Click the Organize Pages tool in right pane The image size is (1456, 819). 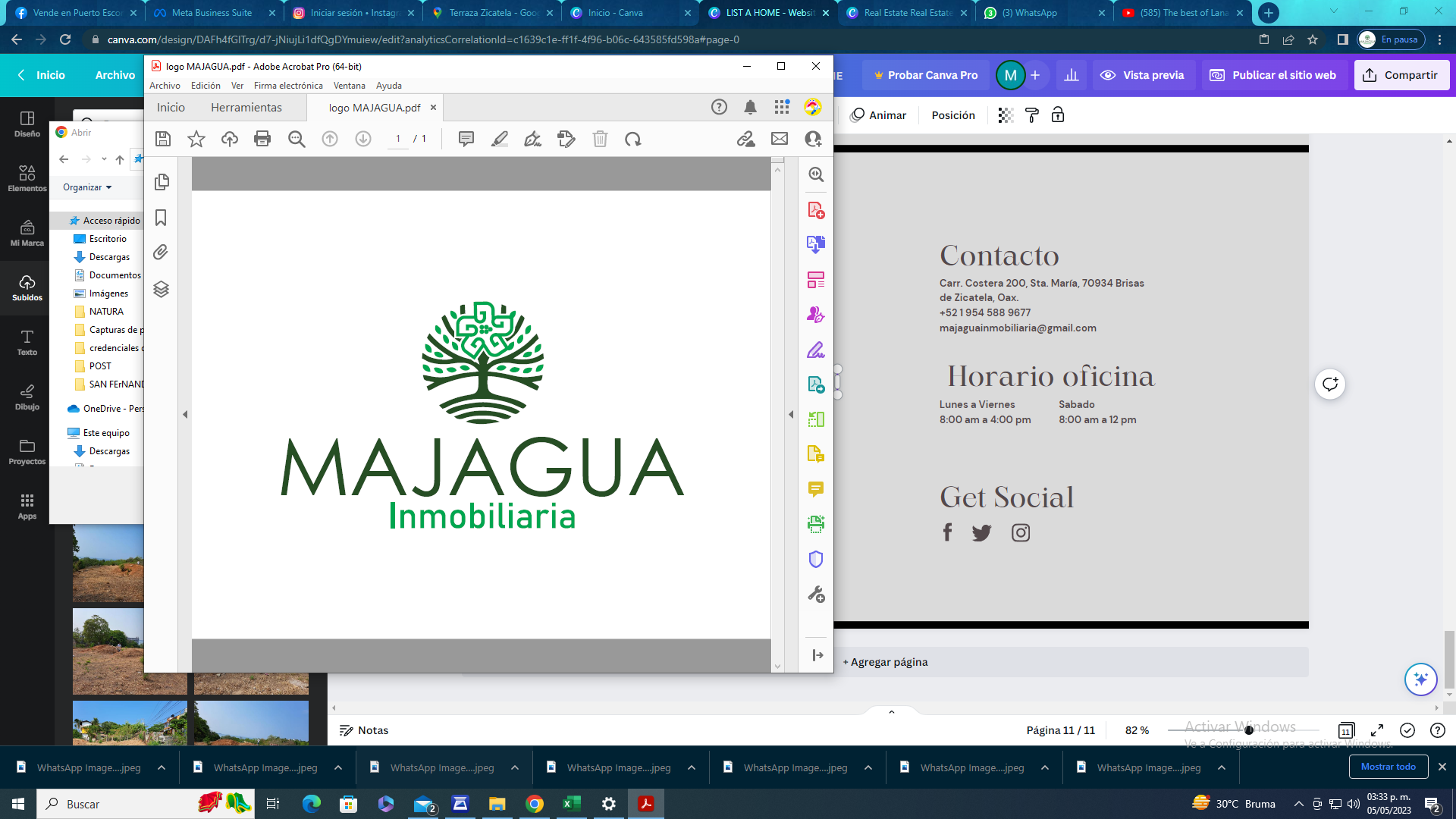pyautogui.click(x=816, y=280)
